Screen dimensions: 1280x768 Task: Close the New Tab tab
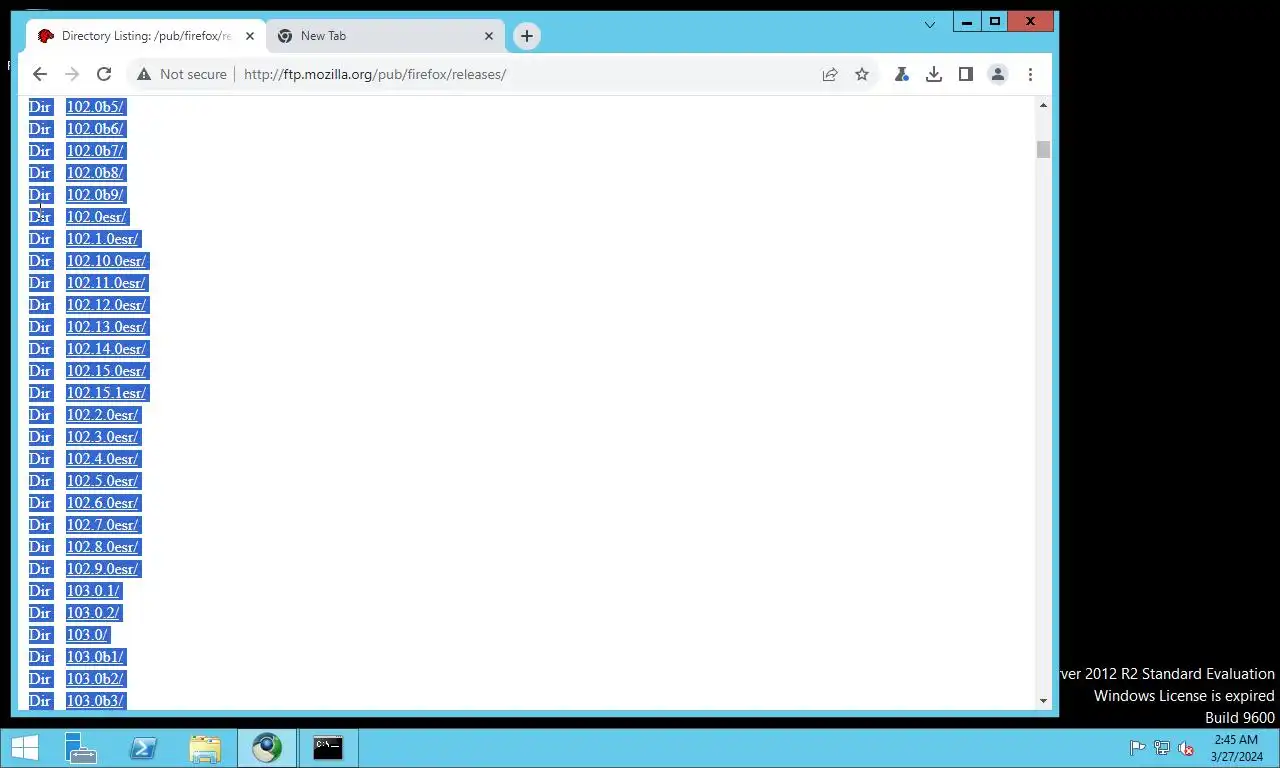pos(489,36)
